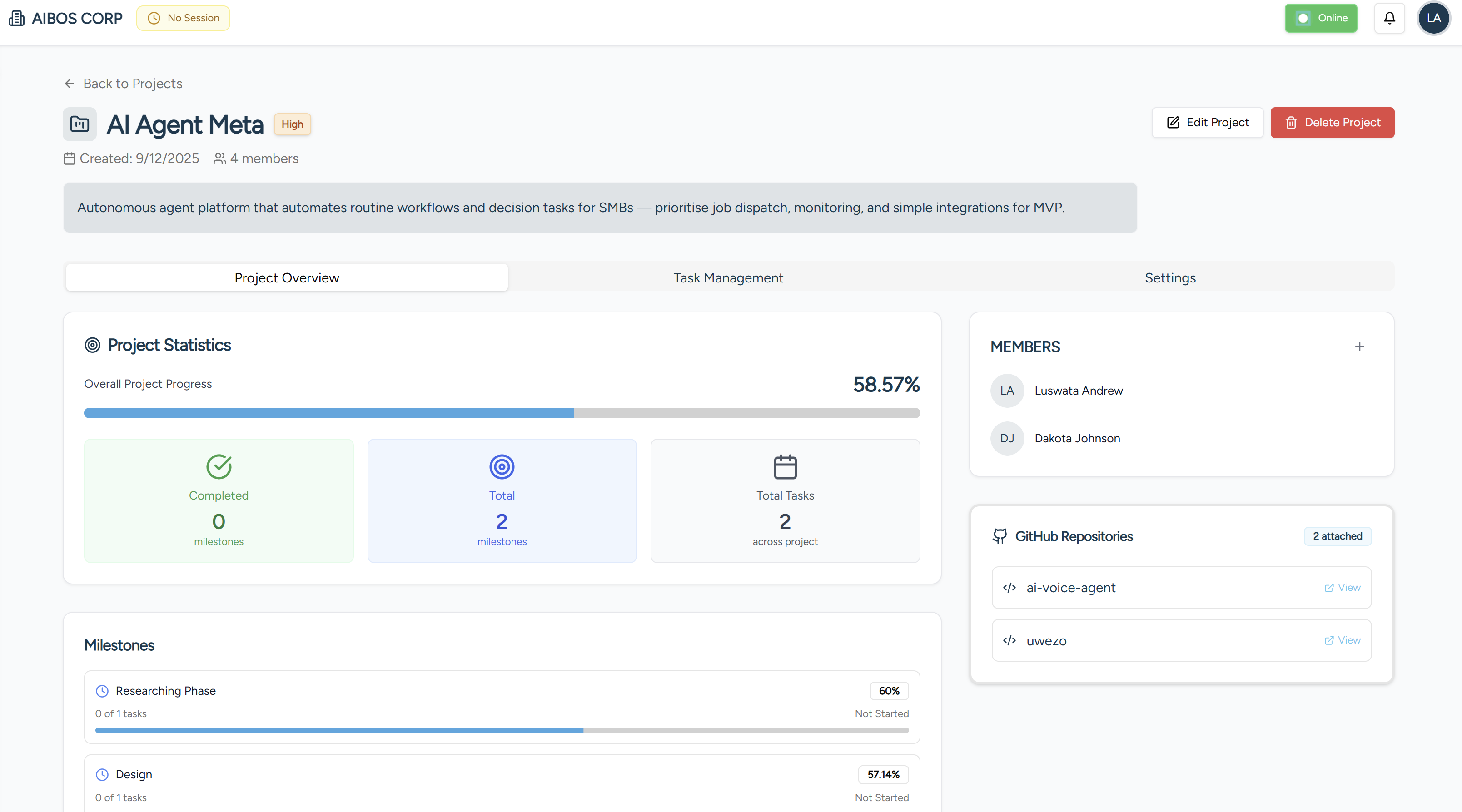The image size is (1462, 812).
Task: Click the Project Statistics target icon
Action: (x=92, y=345)
